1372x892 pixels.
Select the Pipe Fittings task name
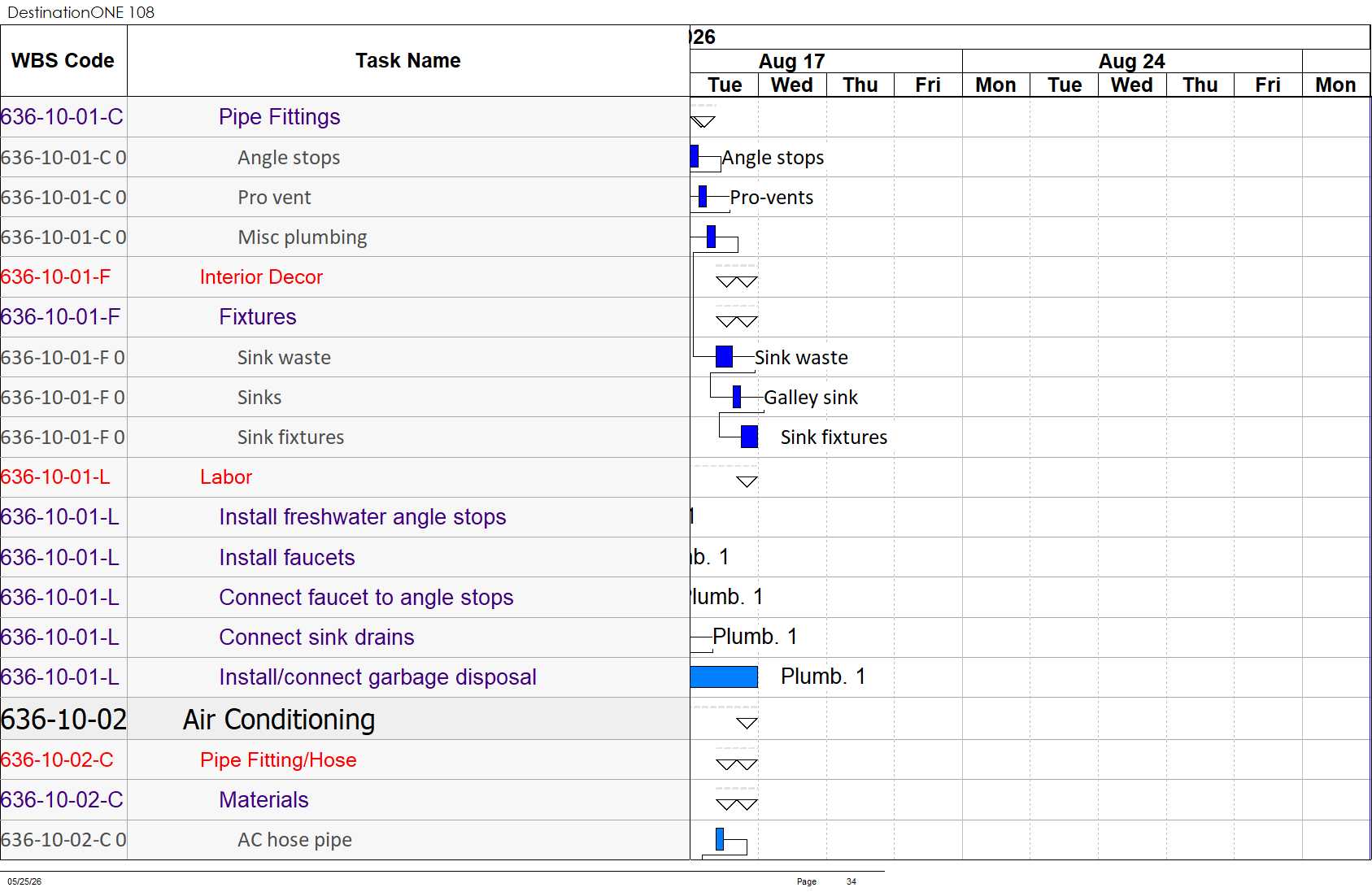pos(279,117)
